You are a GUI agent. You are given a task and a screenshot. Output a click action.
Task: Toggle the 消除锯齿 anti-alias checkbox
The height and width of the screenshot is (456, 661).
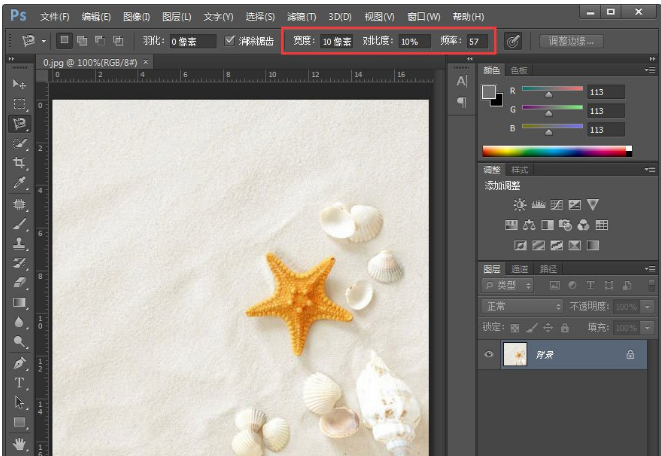click(230, 41)
